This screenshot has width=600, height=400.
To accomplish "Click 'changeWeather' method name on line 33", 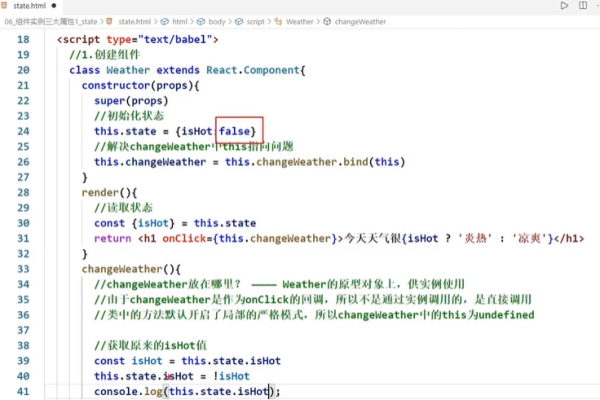I will coord(122,269).
